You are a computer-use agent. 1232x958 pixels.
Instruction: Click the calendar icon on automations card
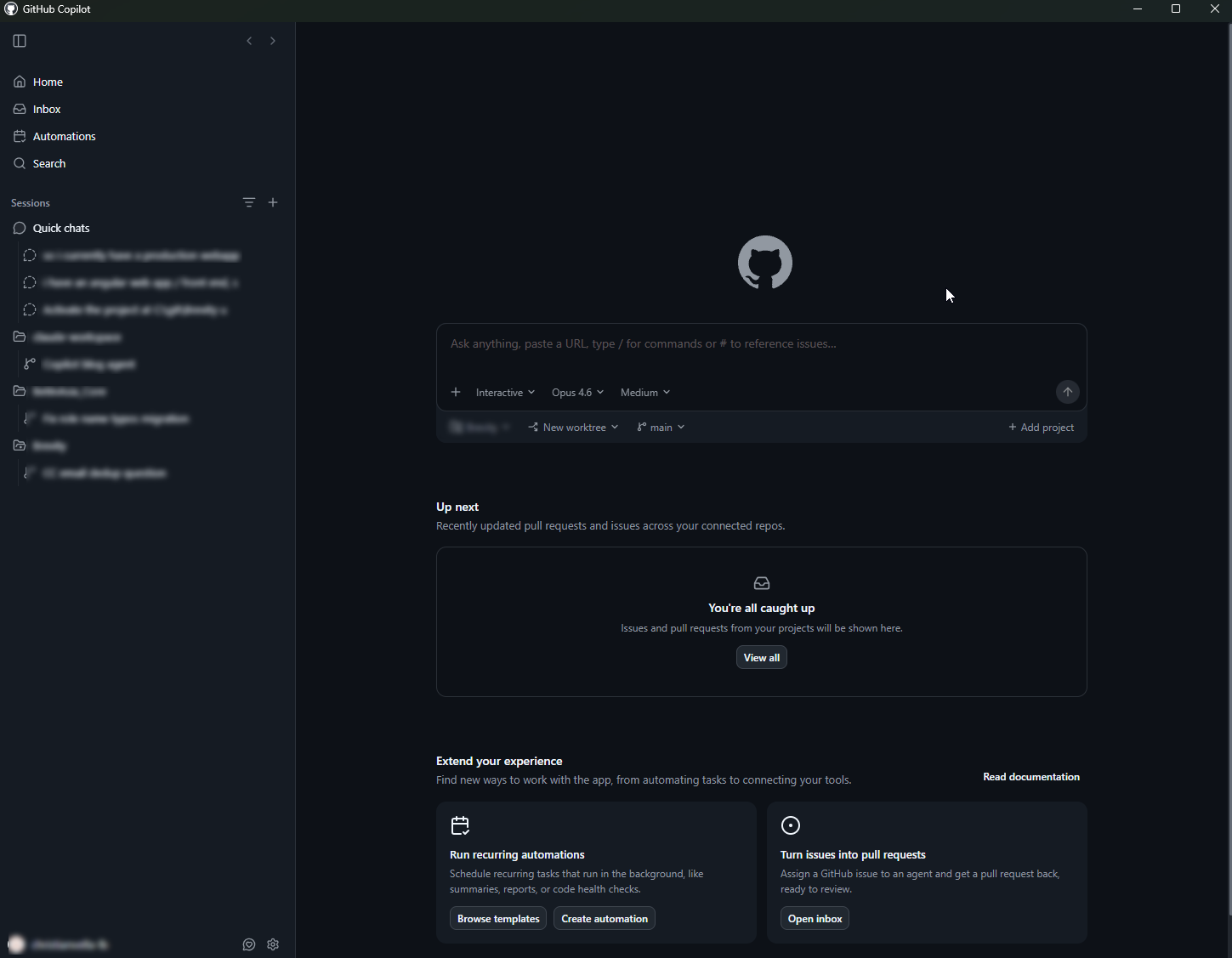click(x=460, y=825)
